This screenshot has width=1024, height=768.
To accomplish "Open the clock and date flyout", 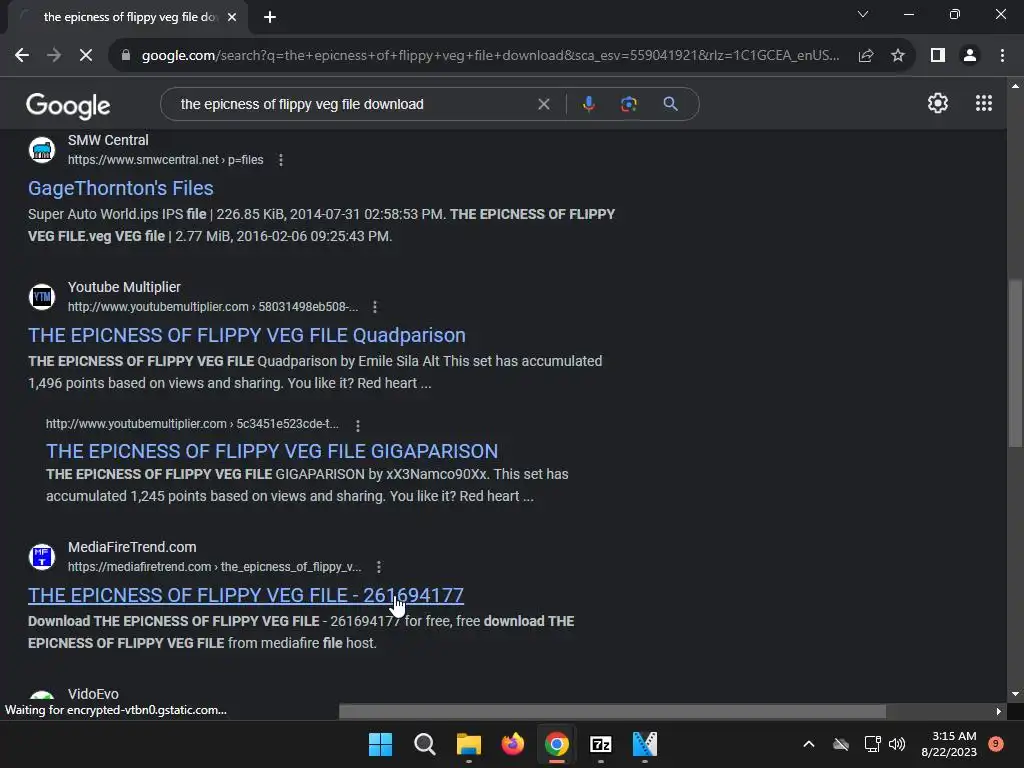I will click(x=949, y=744).
